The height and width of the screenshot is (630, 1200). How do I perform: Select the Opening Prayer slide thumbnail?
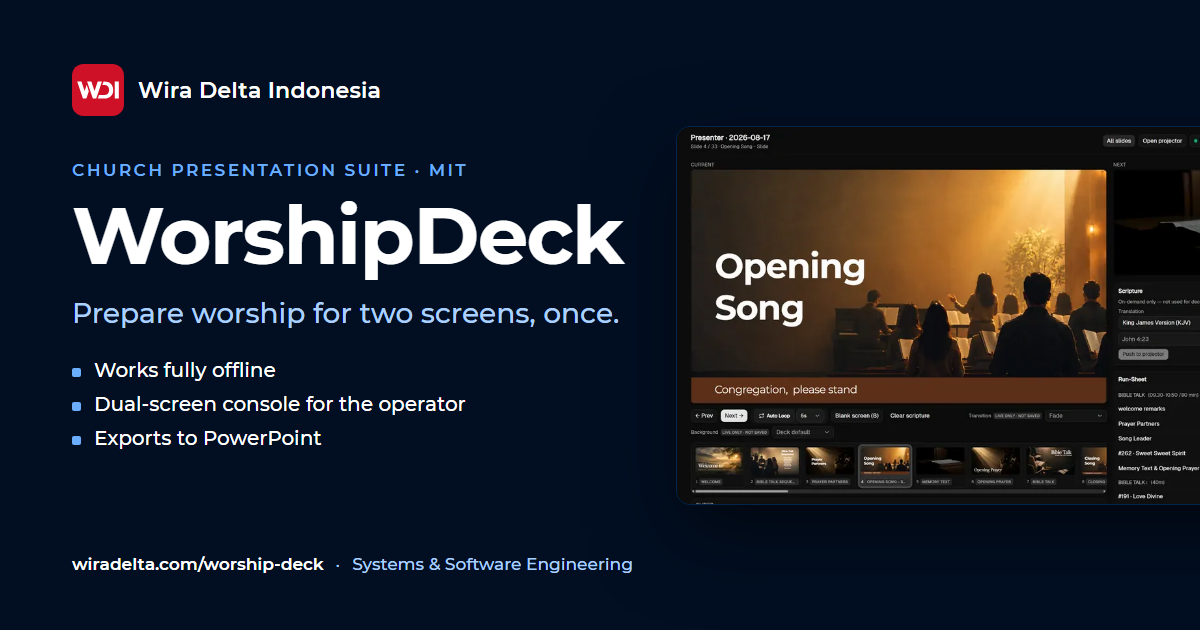click(996, 466)
